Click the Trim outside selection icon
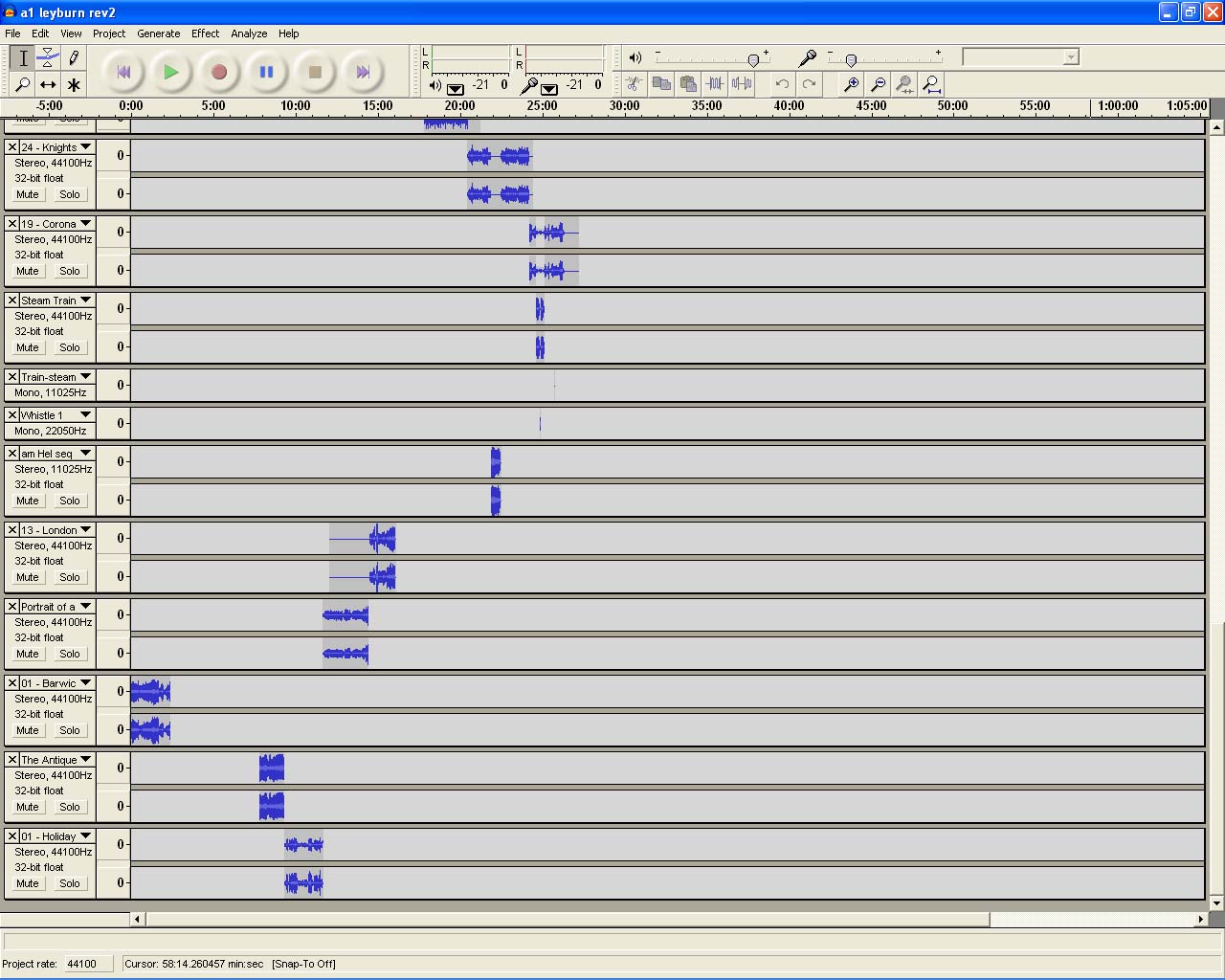 pyautogui.click(x=715, y=84)
